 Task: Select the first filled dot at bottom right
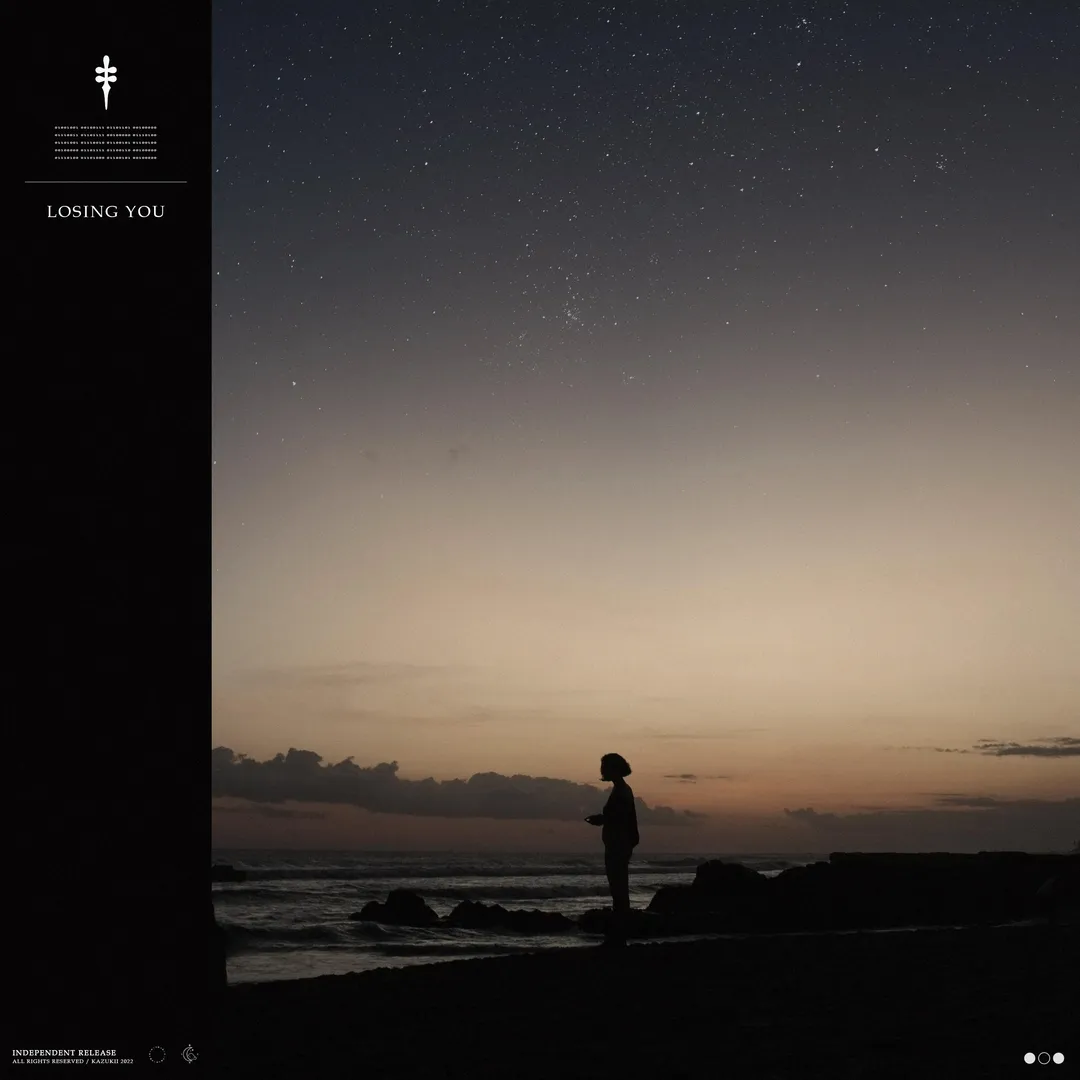point(1030,1058)
